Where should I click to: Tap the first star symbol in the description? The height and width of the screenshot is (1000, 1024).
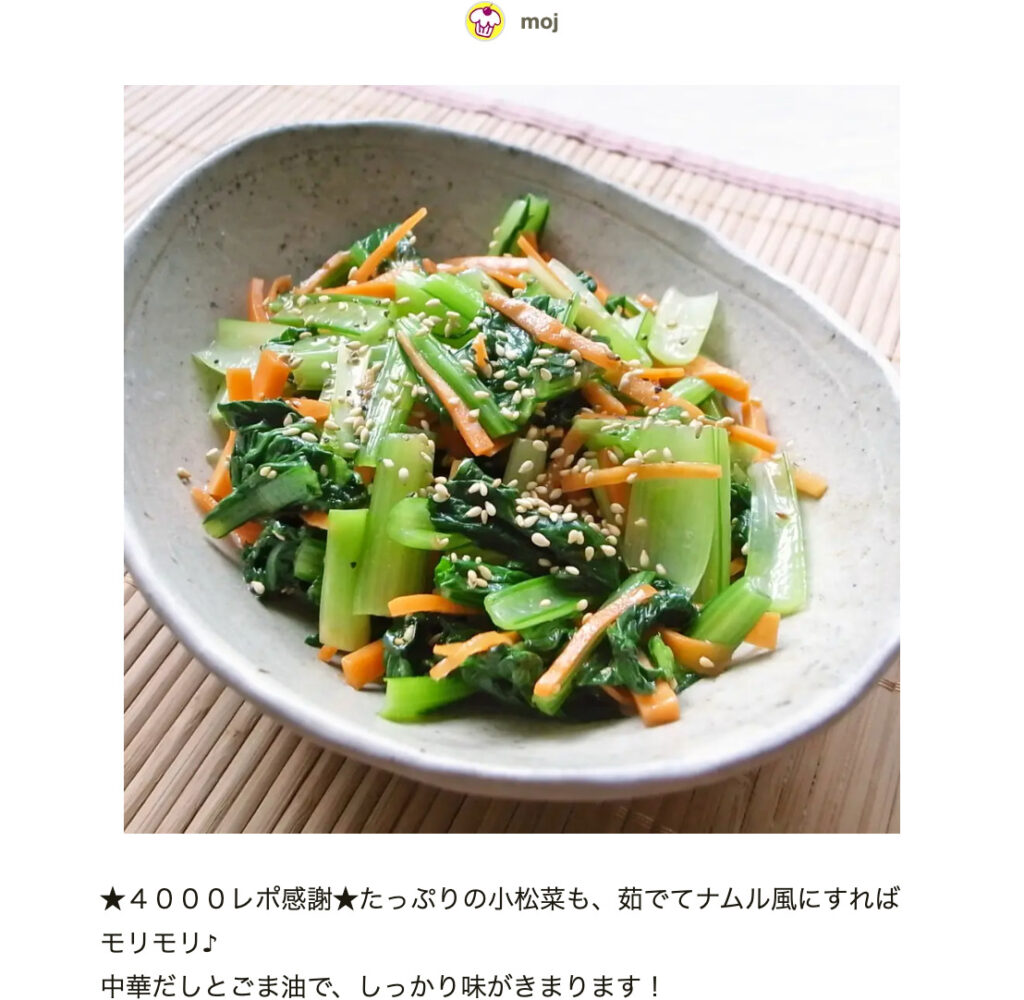pos(112,899)
